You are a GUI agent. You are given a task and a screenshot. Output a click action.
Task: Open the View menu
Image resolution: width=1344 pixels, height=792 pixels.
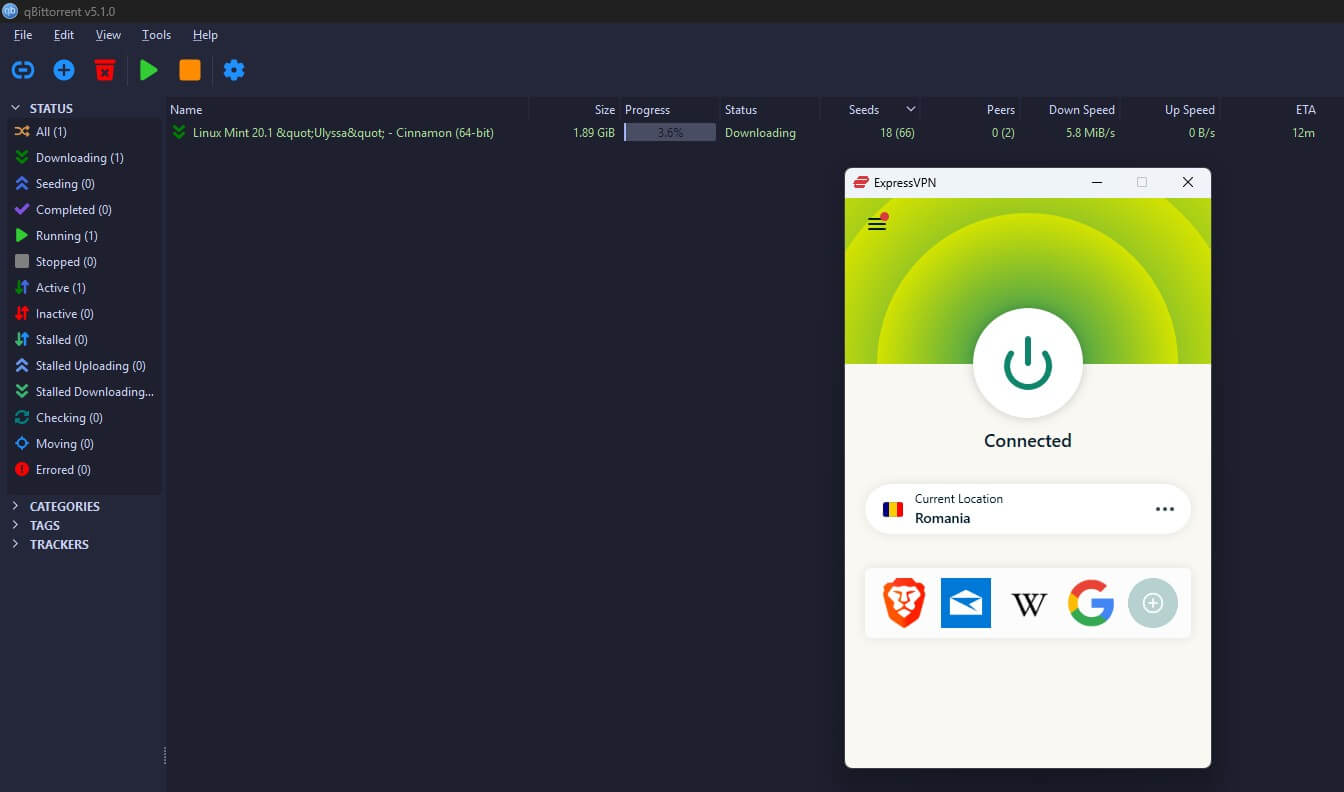tap(108, 34)
